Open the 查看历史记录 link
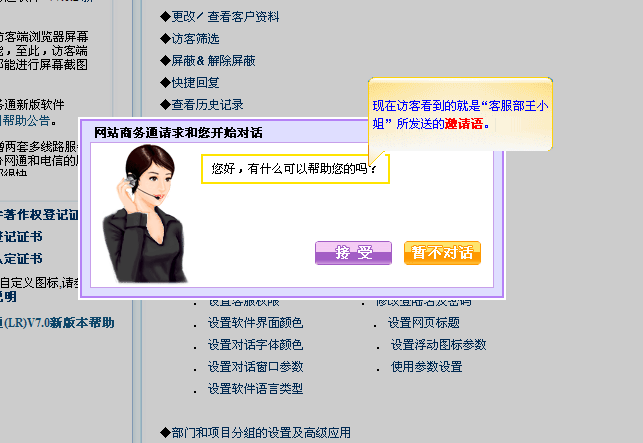Viewport: 643px width, 443px height. point(207,105)
